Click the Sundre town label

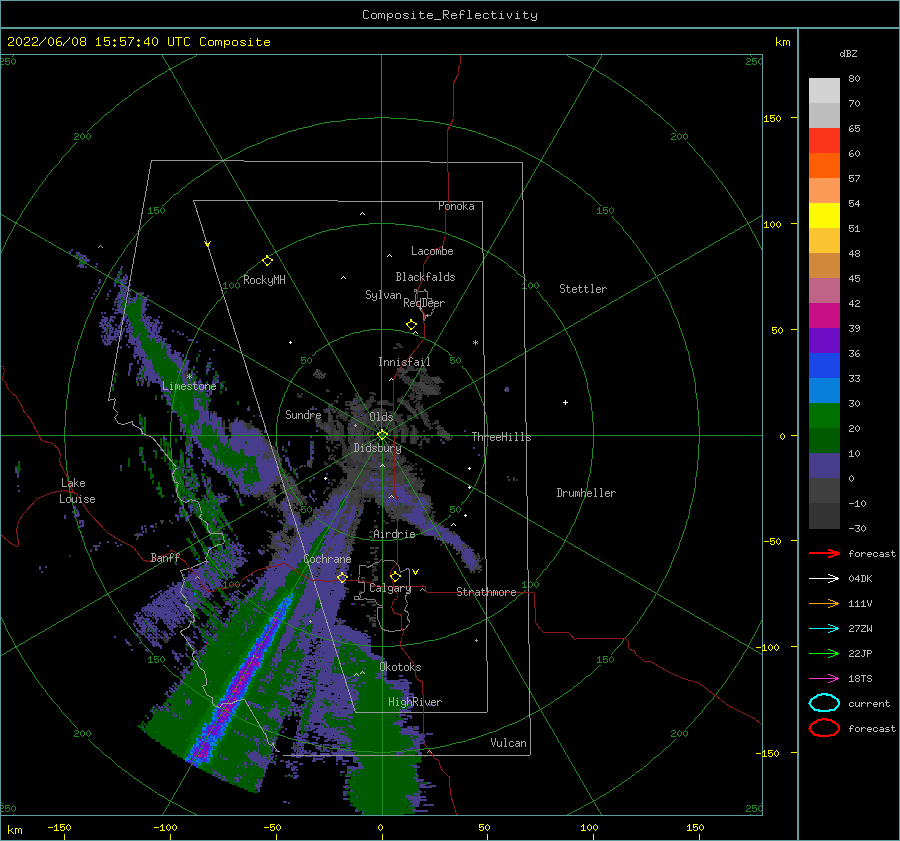click(x=303, y=415)
